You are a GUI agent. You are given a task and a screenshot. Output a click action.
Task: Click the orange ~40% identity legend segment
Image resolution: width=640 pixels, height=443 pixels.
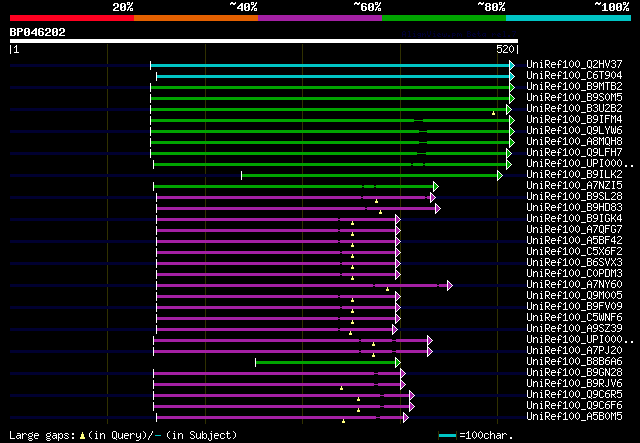196,18
